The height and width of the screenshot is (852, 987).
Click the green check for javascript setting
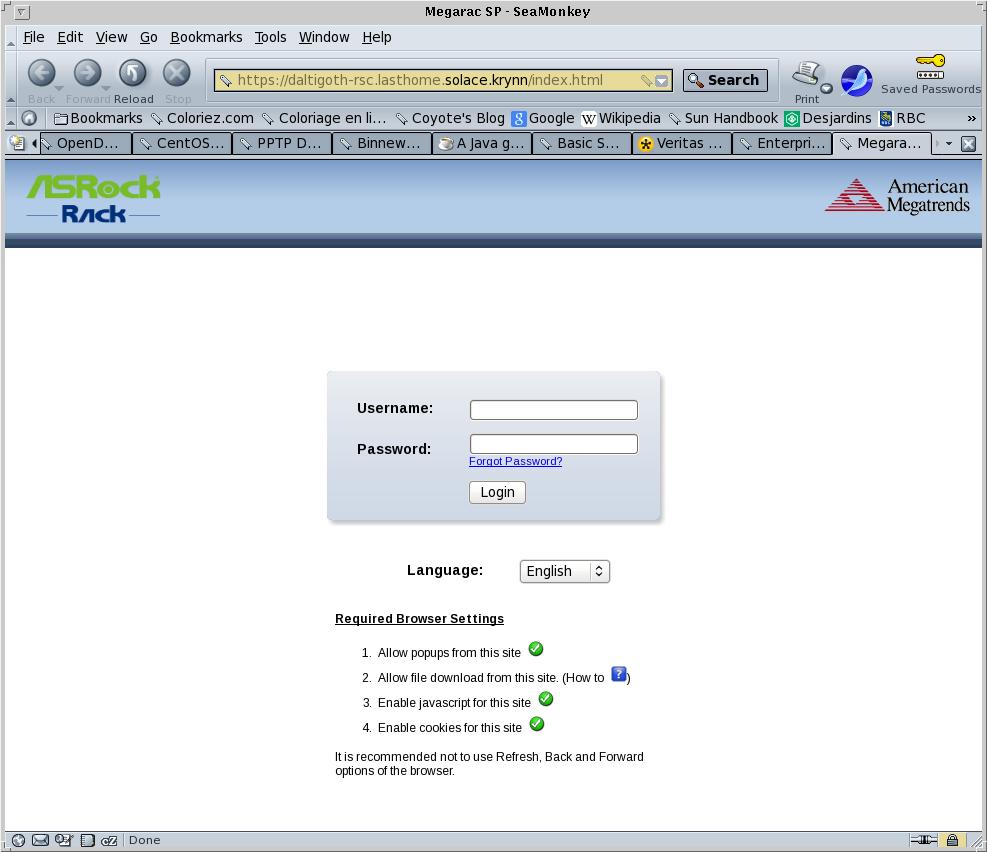pos(546,699)
